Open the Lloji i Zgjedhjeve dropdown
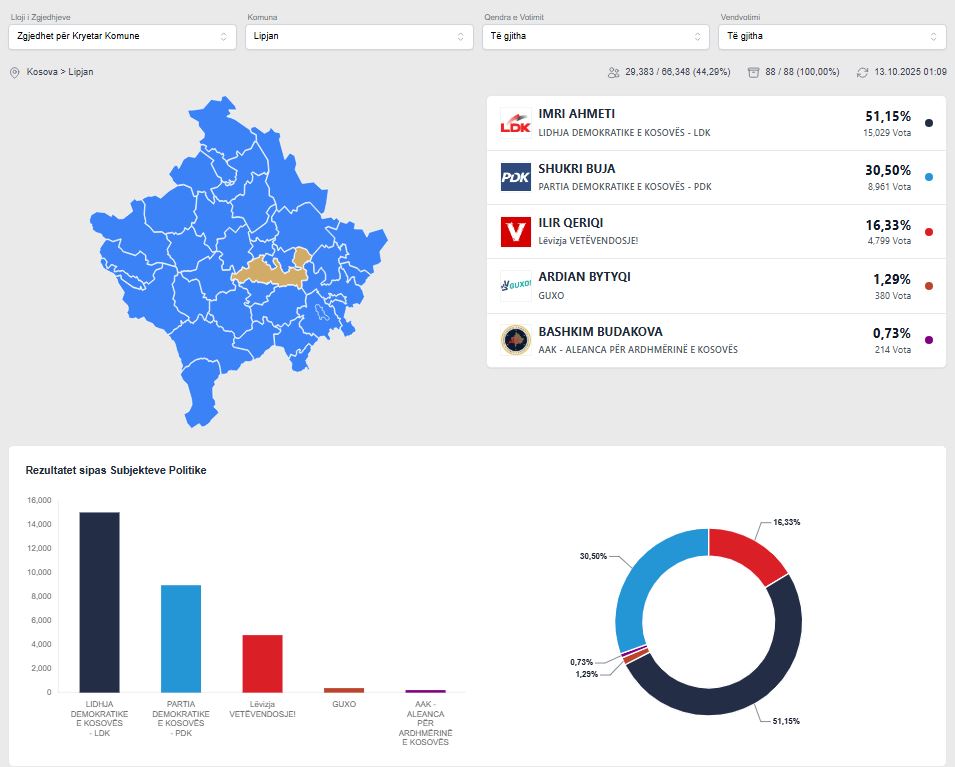955x767 pixels. (121, 37)
